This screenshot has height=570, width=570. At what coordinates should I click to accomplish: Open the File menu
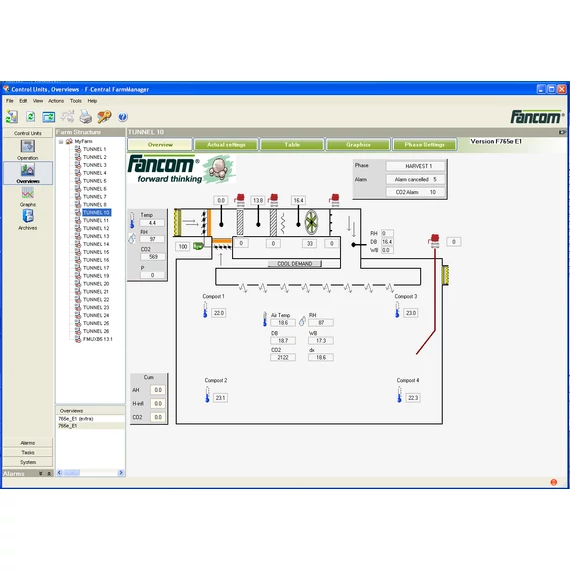pos(10,101)
